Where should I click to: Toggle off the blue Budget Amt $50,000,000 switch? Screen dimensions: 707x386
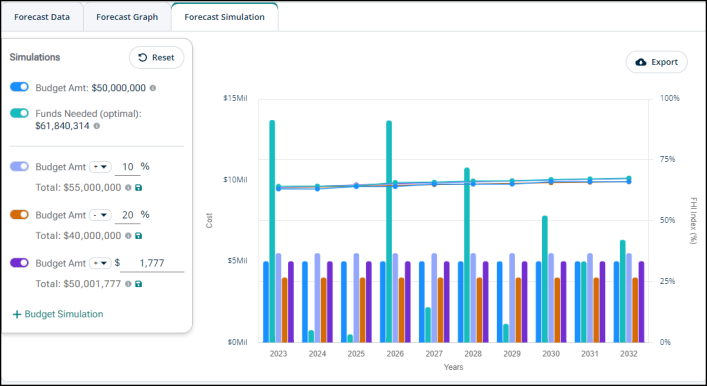coord(19,87)
